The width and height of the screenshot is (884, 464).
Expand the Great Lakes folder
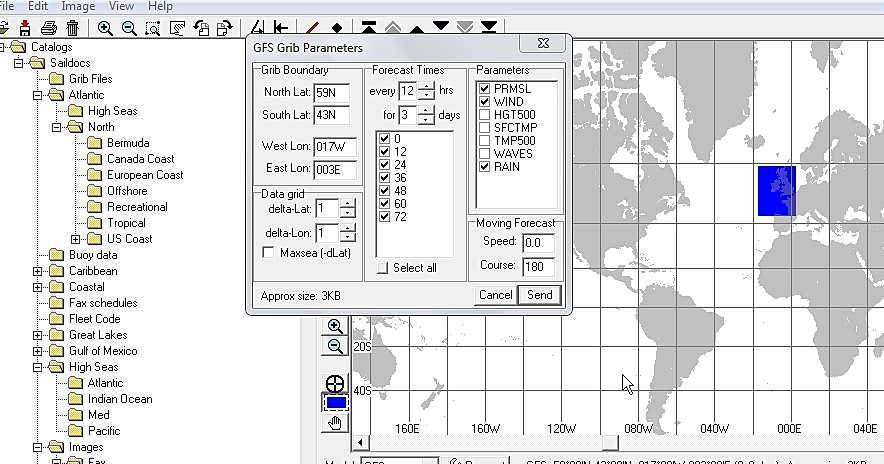click(x=37, y=335)
